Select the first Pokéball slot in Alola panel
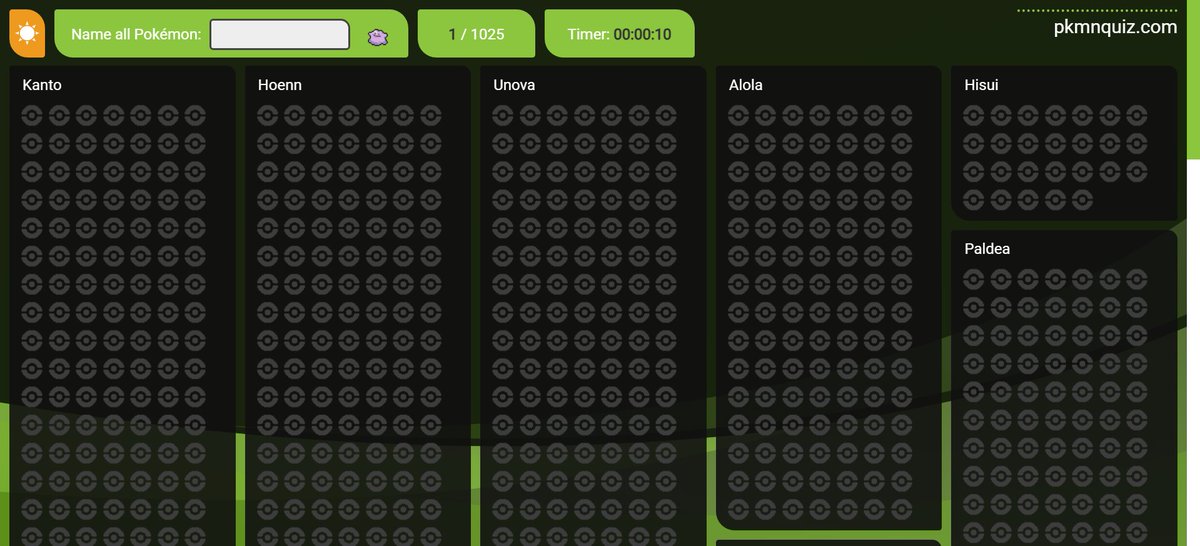The height and width of the screenshot is (546, 1200). (x=738, y=115)
